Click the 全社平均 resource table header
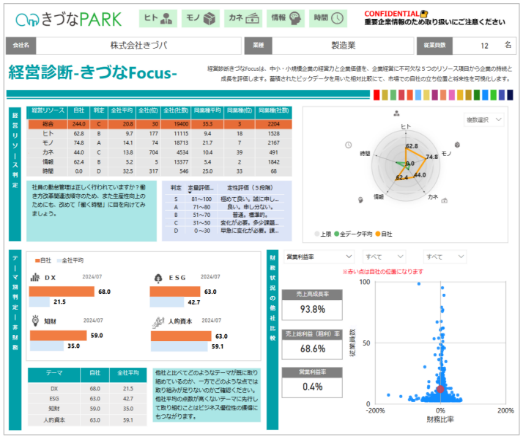Screen dimensions: 523x440 click(x=122, y=111)
